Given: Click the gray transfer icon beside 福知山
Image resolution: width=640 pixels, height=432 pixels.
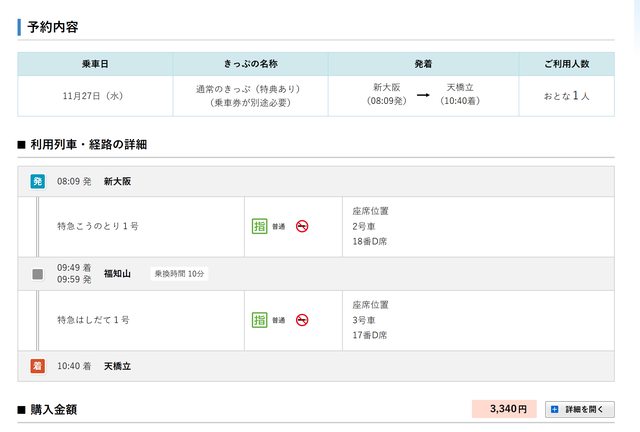Looking at the screenshot, I should click(x=38, y=274).
